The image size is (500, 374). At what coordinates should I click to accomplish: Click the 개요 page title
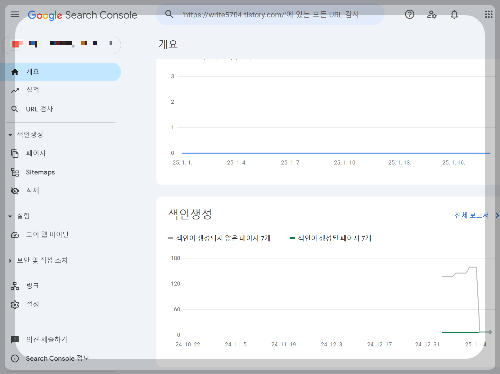(x=168, y=44)
